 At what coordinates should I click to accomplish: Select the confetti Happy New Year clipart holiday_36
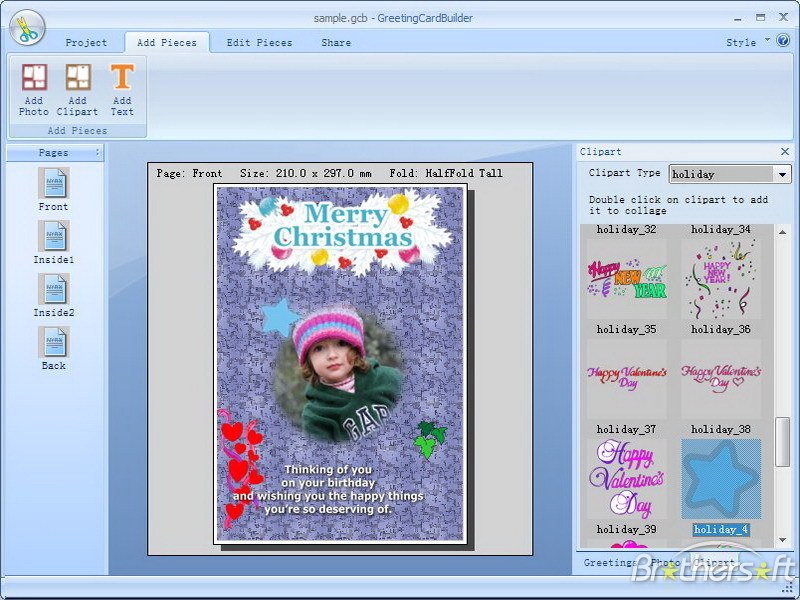point(720,279)
